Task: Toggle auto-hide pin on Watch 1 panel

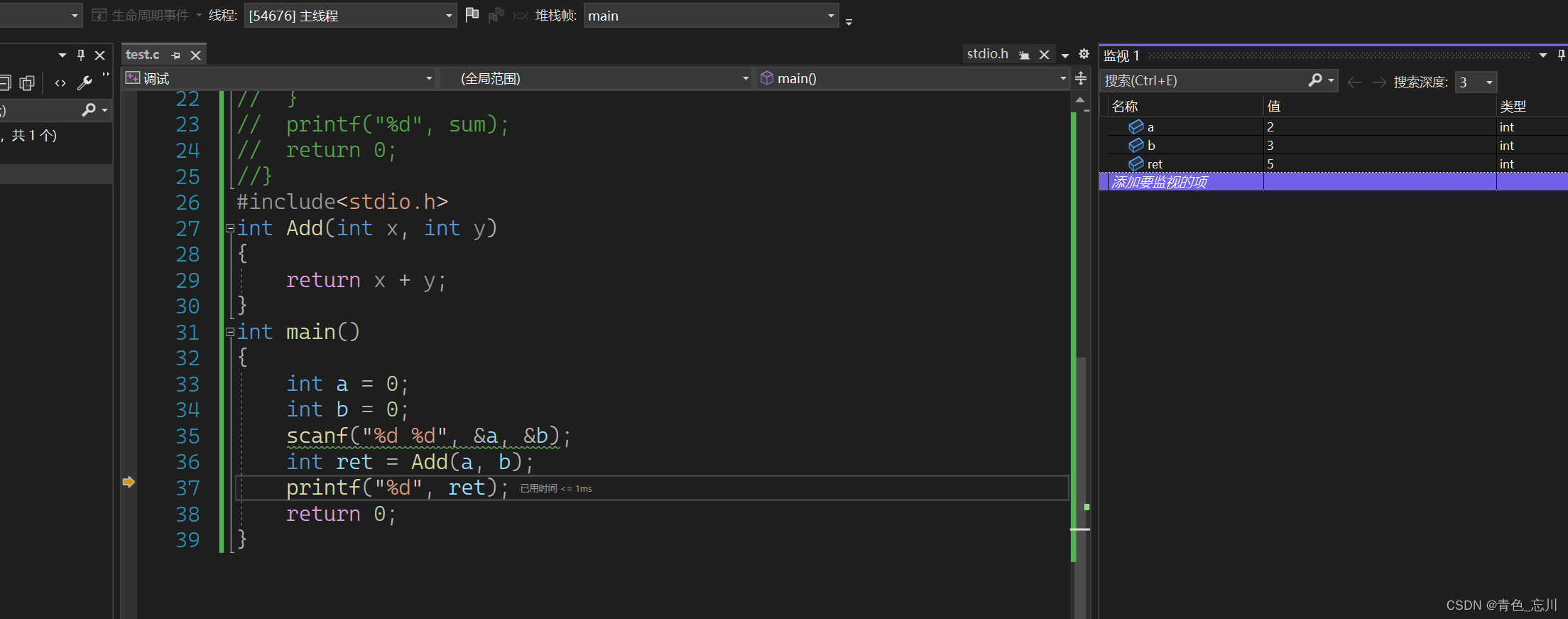Action: click(x=1561, y=55)
